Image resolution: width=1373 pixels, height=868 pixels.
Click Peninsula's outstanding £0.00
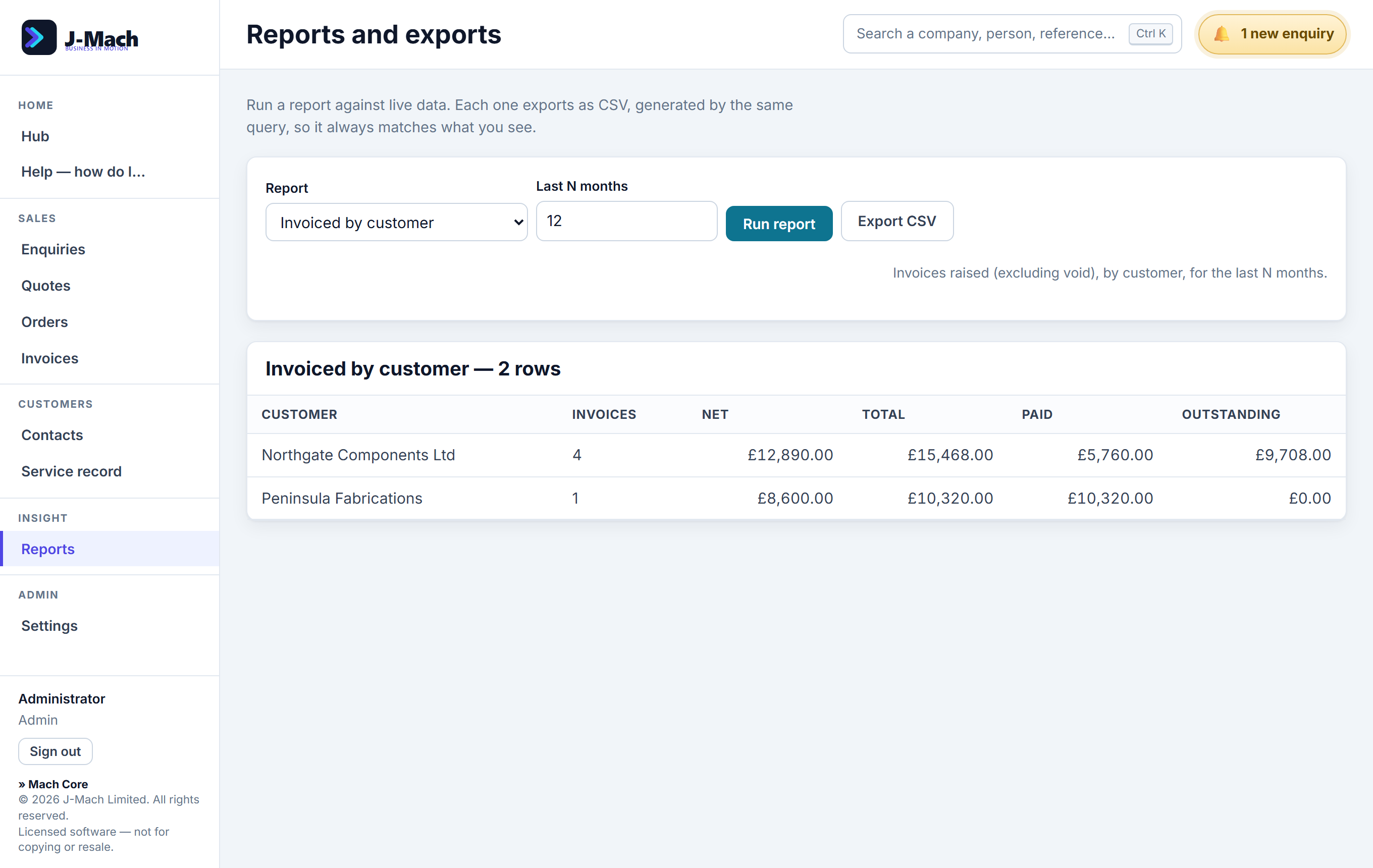click(x=1310, y=498)
